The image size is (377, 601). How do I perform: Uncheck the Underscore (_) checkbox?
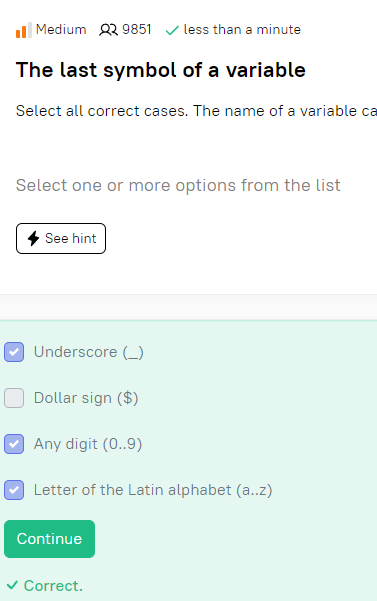pos(14,352)
